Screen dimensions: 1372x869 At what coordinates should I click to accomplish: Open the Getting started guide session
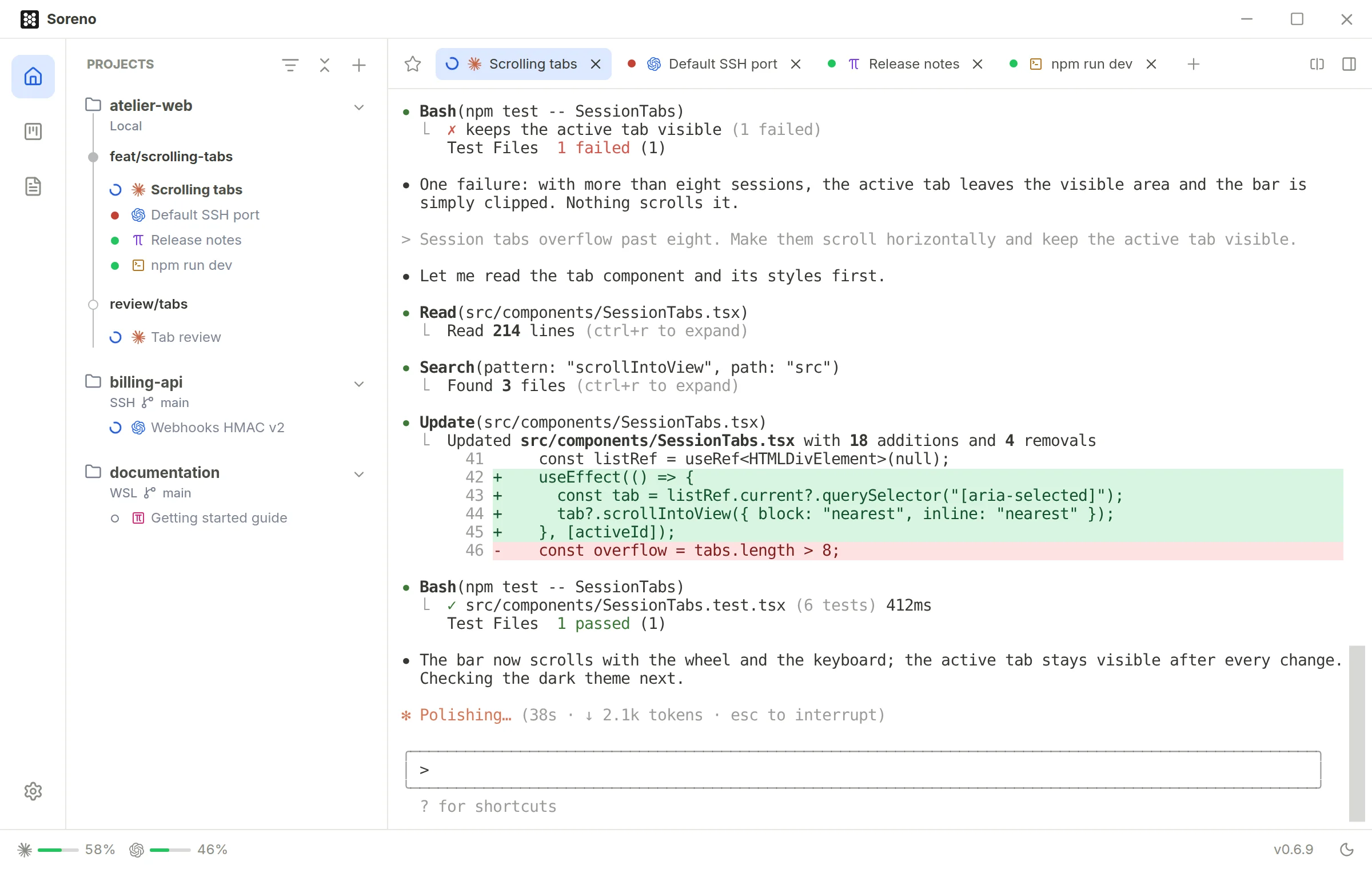(x=218, y=518)
